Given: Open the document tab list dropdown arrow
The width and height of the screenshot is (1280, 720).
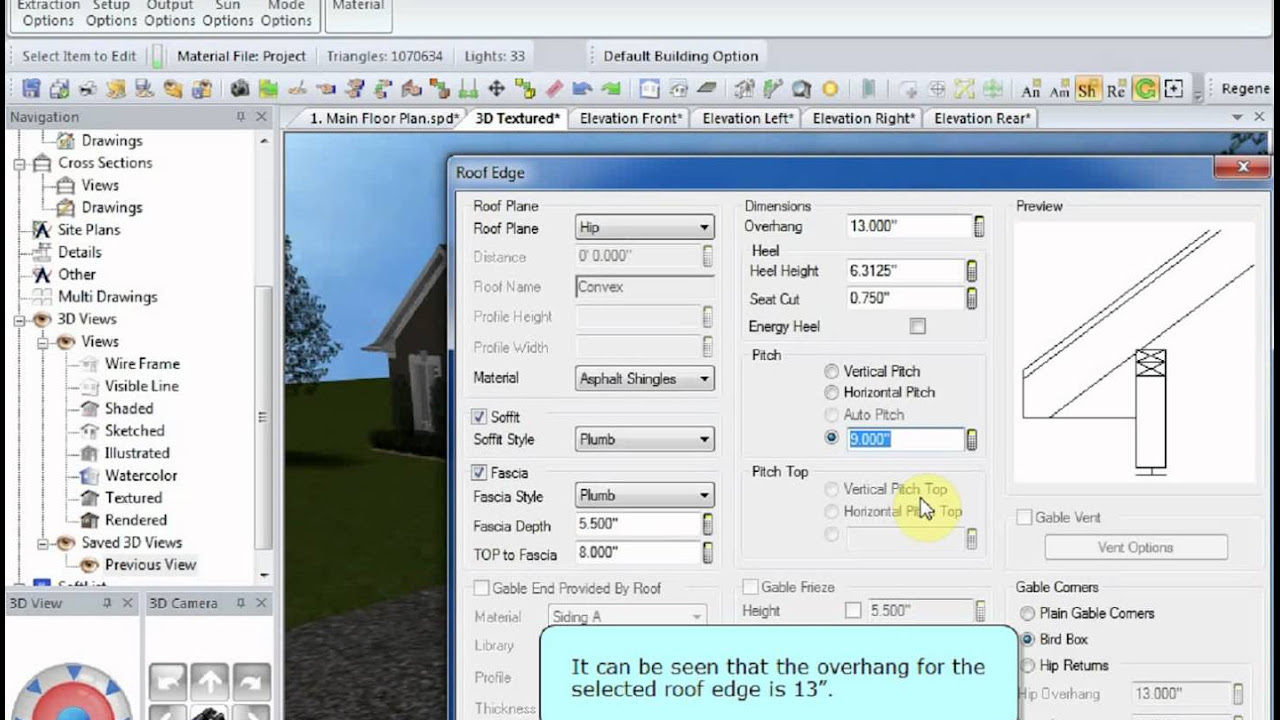Looking at the screenshot, I should [x=1235, y=118].
